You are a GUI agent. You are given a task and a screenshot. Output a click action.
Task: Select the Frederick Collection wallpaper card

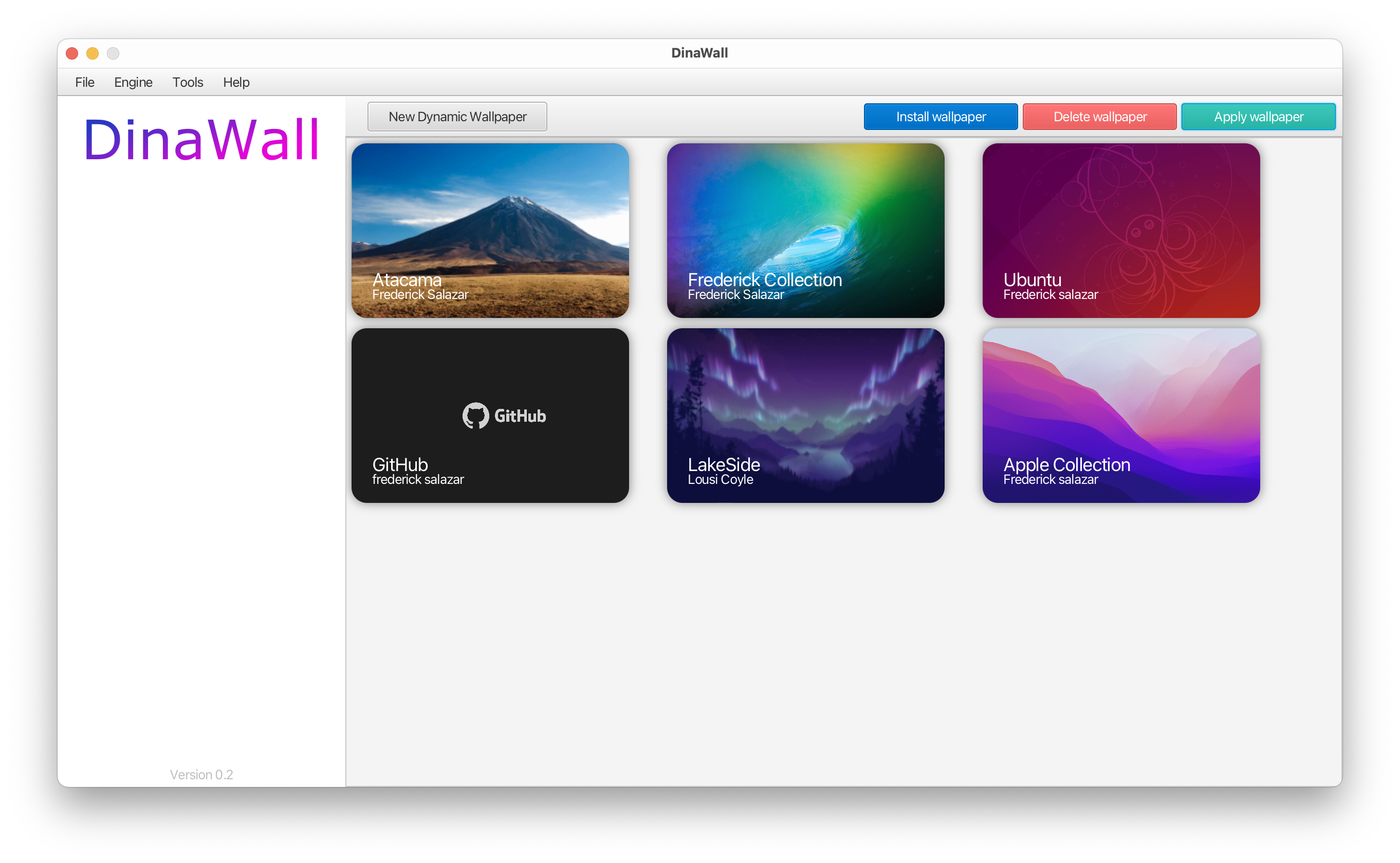[806, 231]
